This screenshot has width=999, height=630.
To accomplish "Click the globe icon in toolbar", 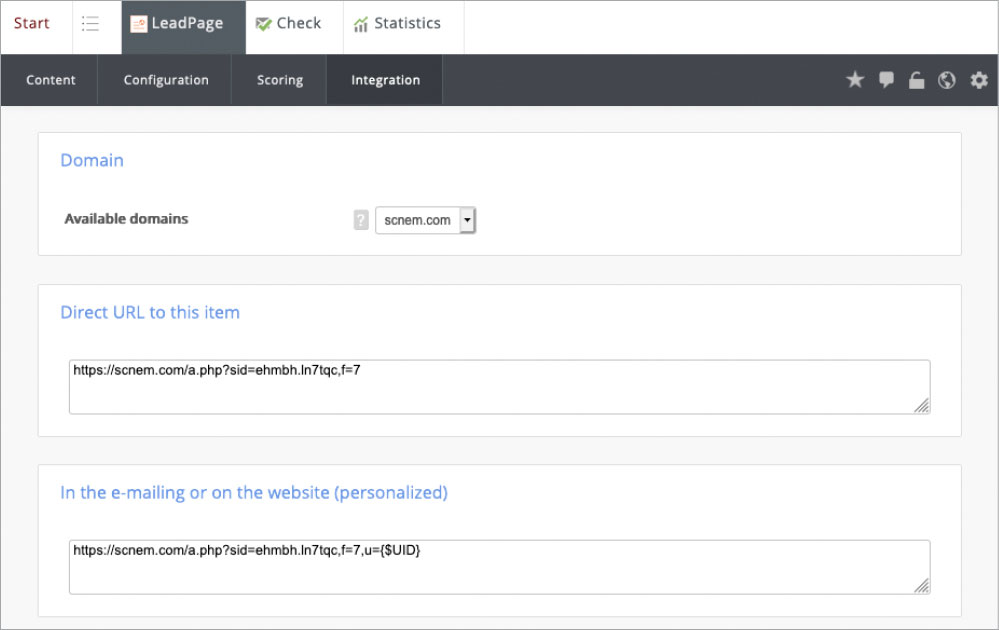I will pyautogui.click(x=947, y=80).
